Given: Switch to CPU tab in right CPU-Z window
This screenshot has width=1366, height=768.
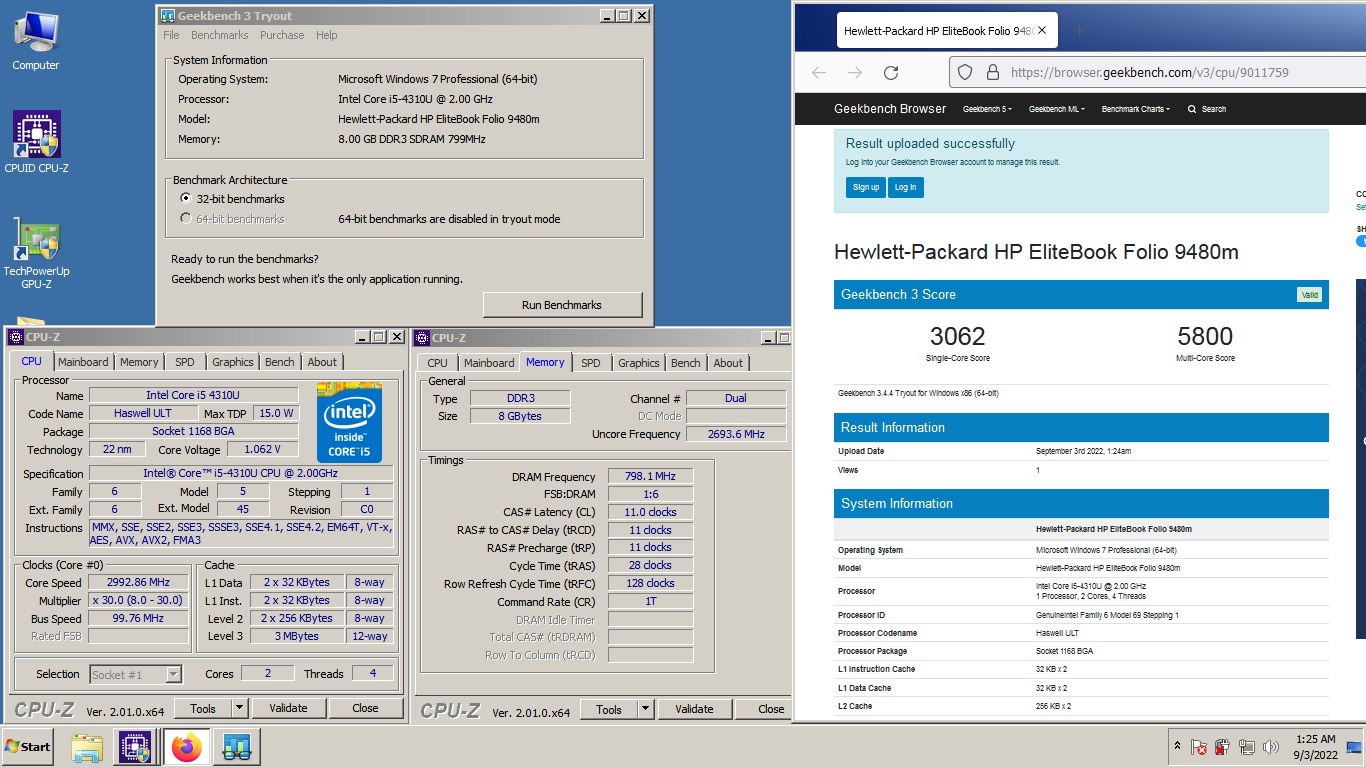Looking at the screenshot, I should tap(438, 363).
